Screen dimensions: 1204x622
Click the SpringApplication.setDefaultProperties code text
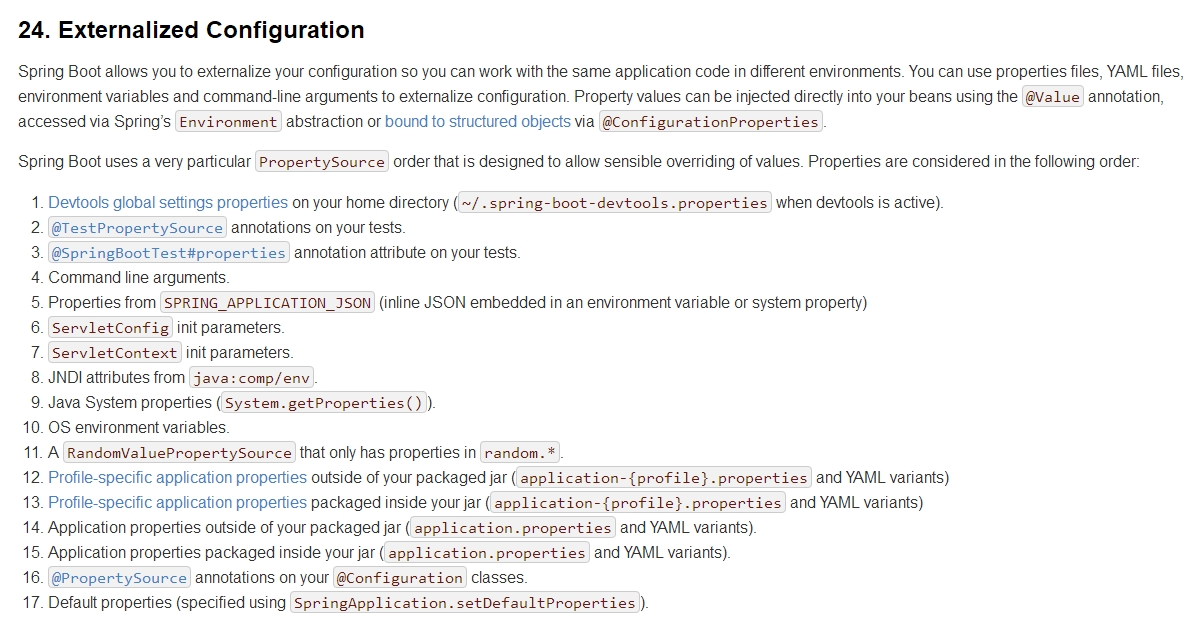[465, 603]
